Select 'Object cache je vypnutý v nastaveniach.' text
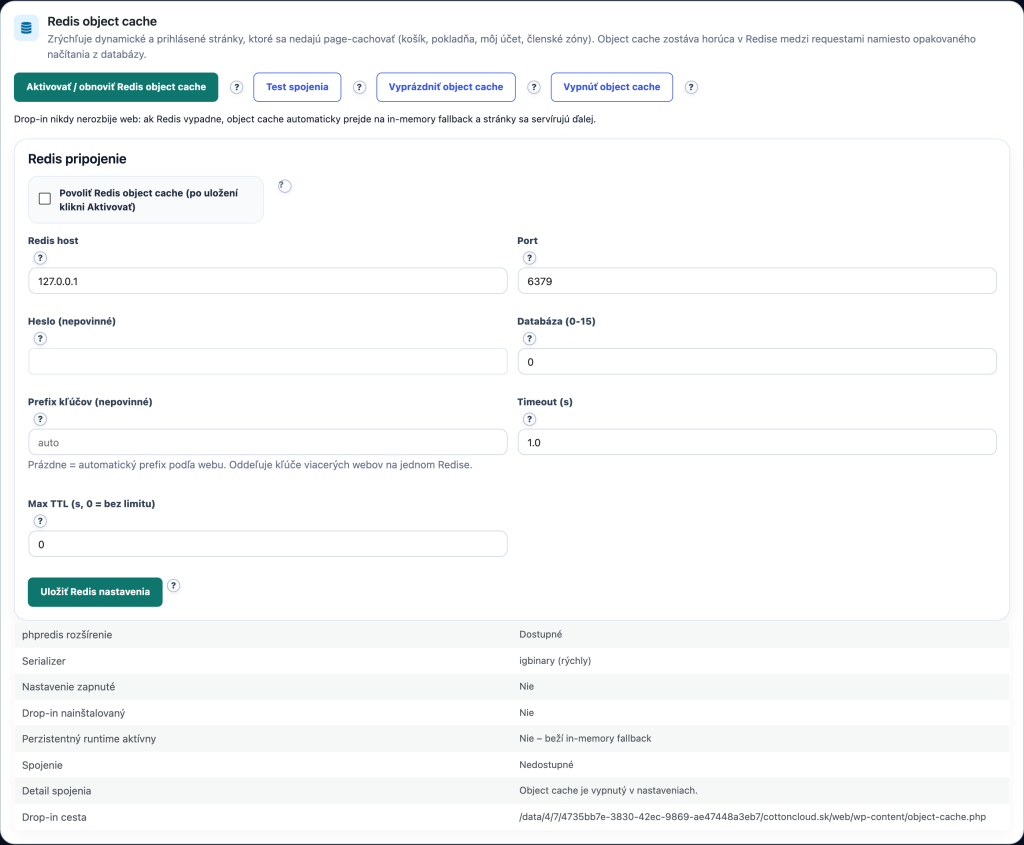Image resolution: width=1024 pixels, height=845 pixels. (x=609, y=790)
